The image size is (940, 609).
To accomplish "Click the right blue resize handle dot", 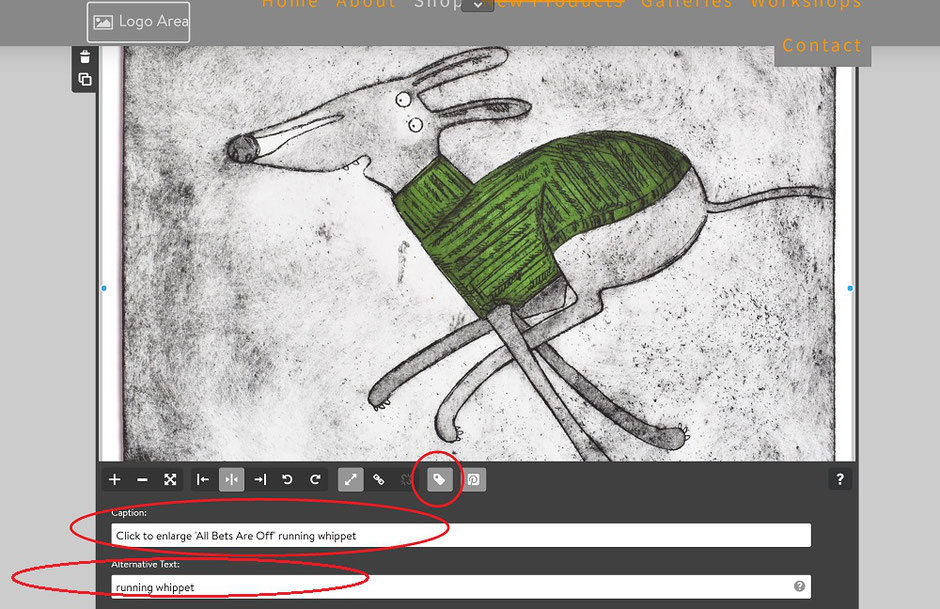I will pos(850,288).
